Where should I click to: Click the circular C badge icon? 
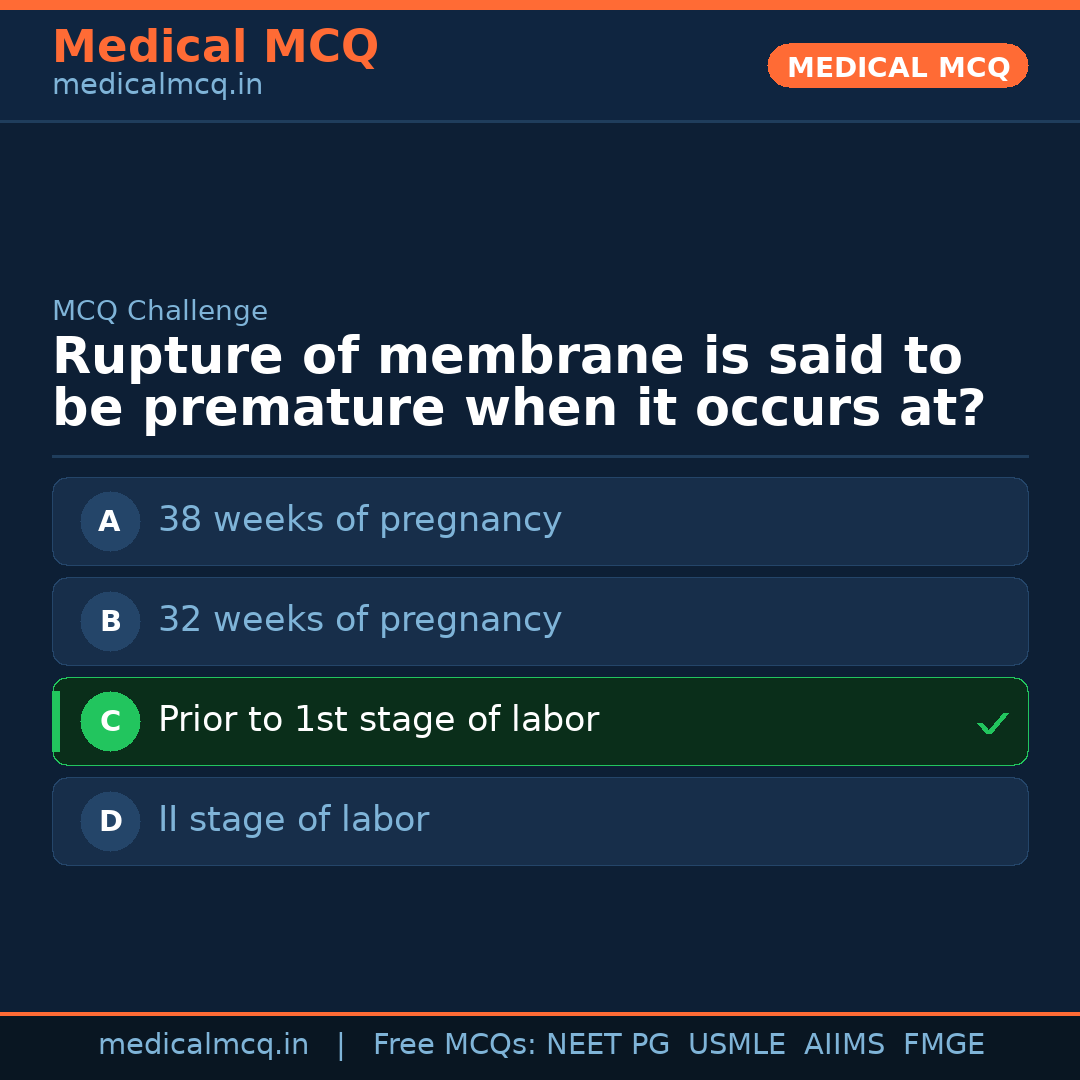click(110, 721)
